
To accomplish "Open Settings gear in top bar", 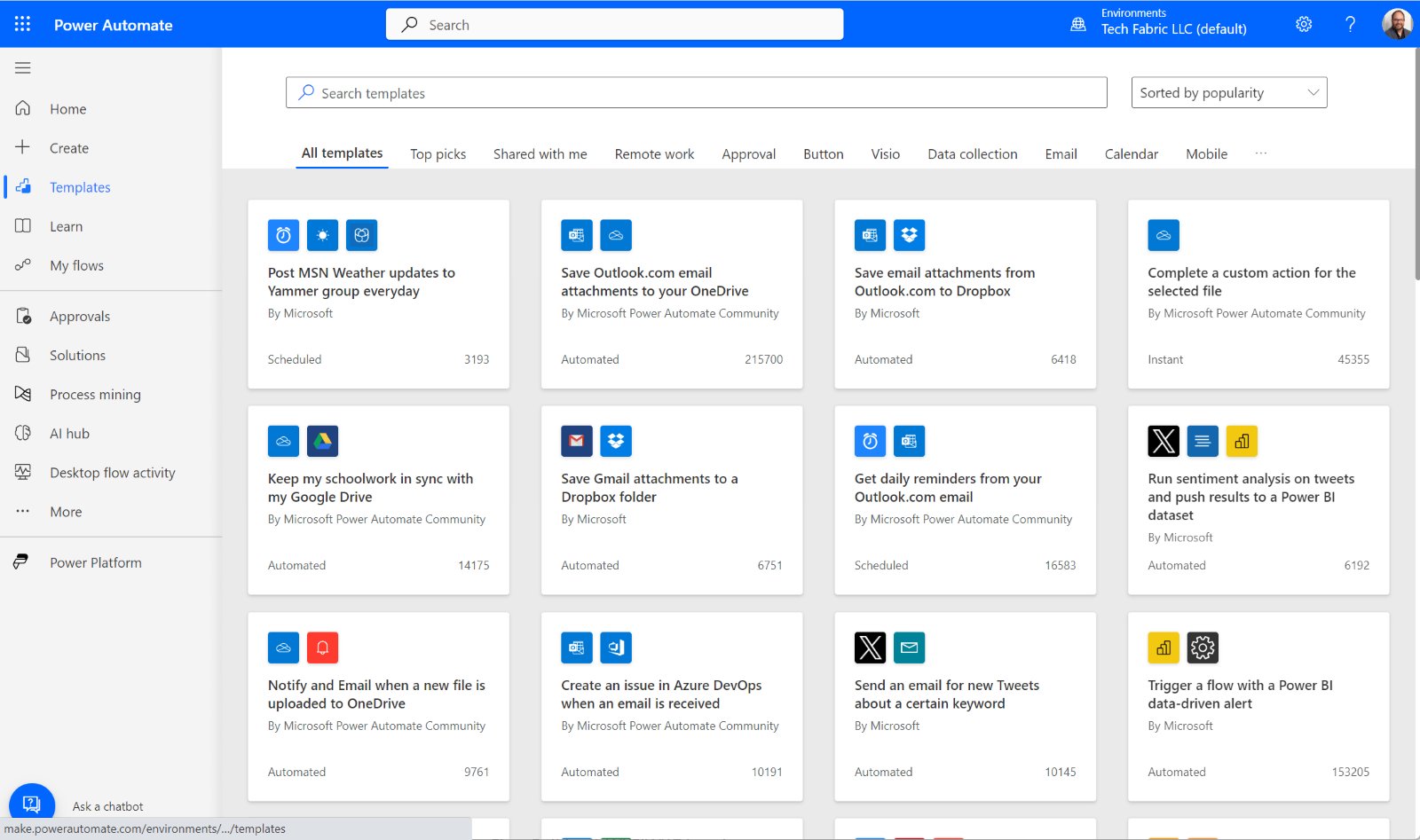I will tap(1304, 24).
